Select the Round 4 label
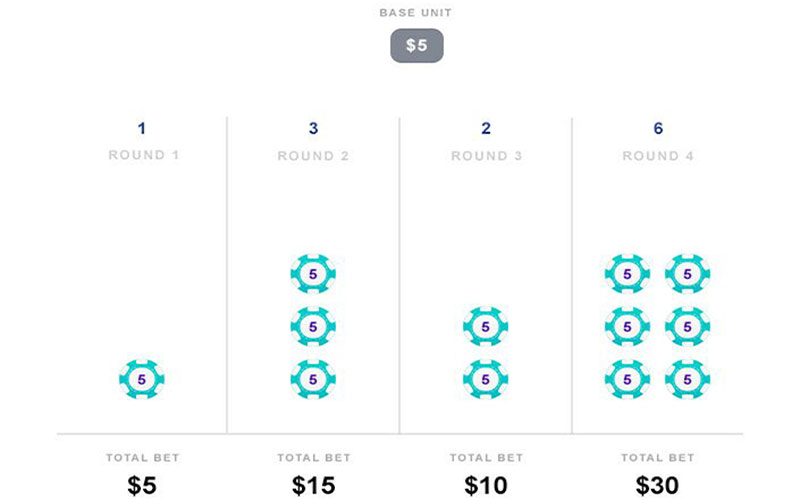This screenshot has height=500, width=800. tap(658, 156)
